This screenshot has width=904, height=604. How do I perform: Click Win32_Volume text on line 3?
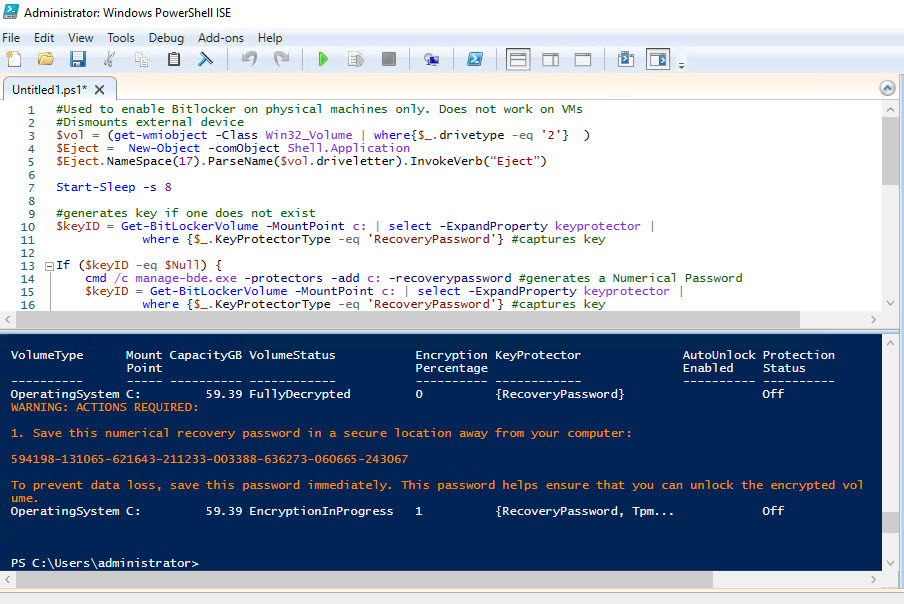point(309,135)
